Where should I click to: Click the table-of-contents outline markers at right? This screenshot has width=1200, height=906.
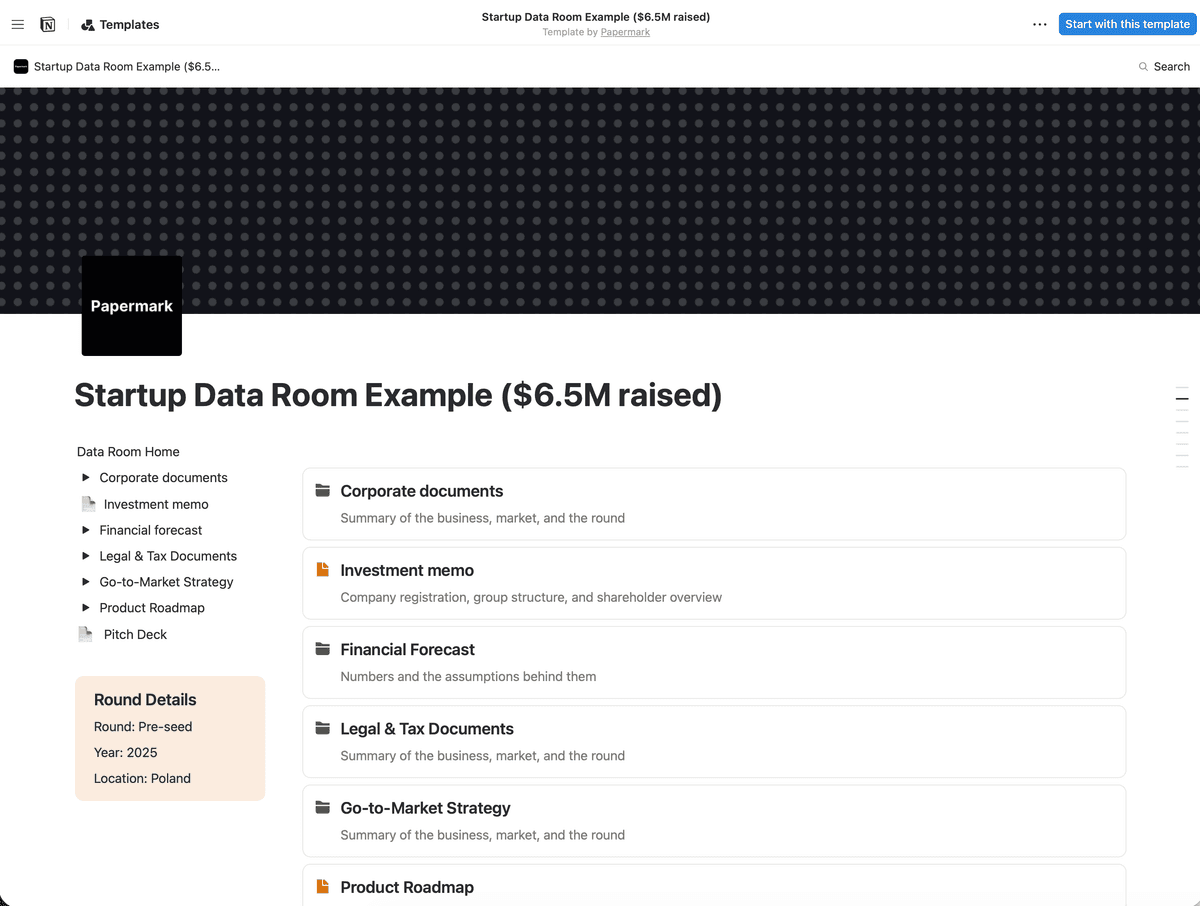1182,427
